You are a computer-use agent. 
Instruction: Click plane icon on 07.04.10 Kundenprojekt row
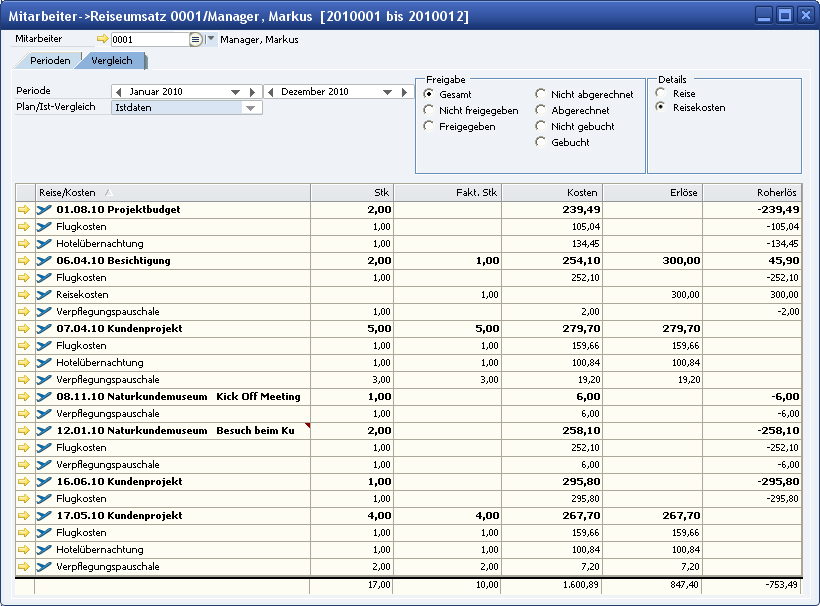(44, 329)
